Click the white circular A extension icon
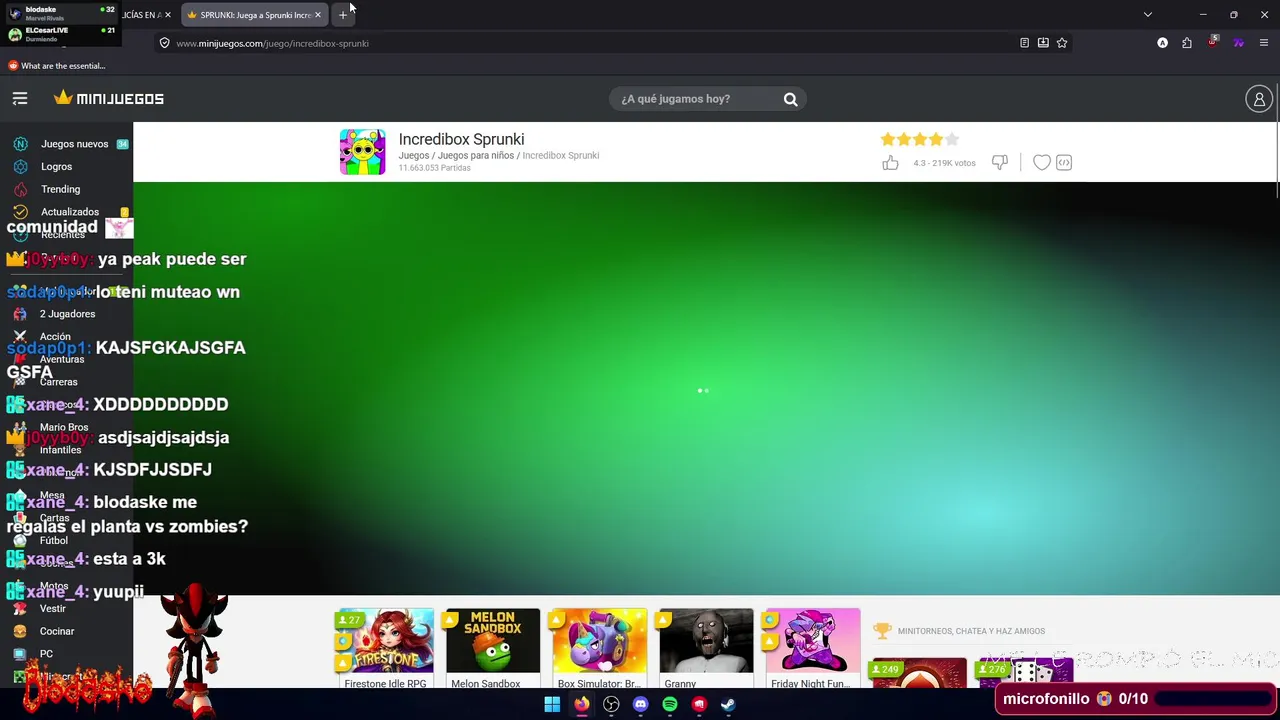Image resolution: width=1280 pixels, height=720 pixels. pos(1162,43)
